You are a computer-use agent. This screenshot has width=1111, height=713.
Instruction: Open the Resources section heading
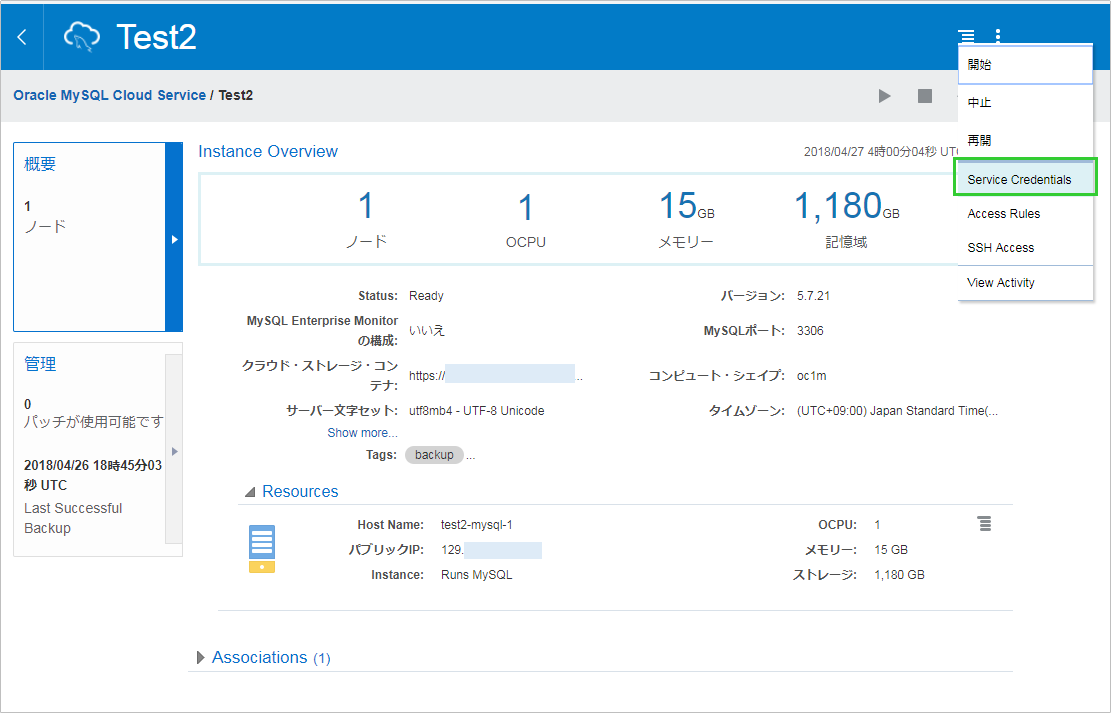(300, 491)
